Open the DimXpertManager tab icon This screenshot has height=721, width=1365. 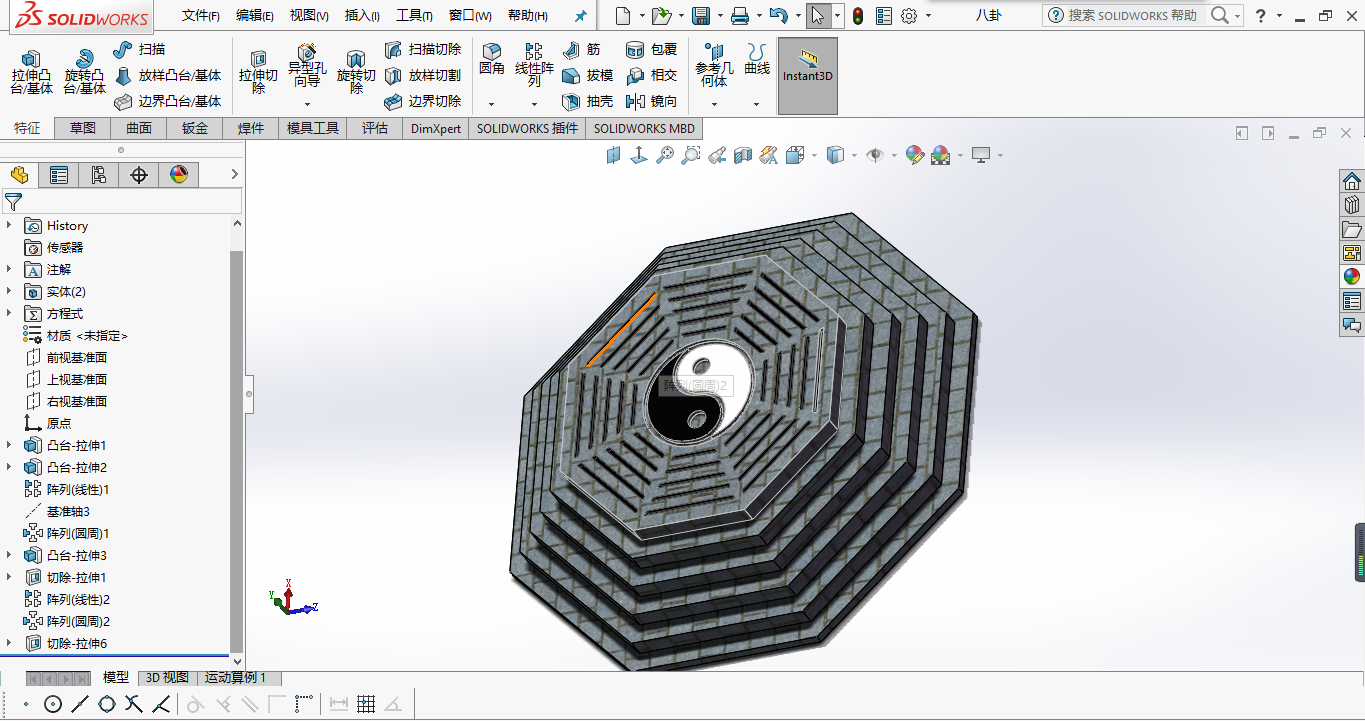pyautogui.click(x=139, y=175)
